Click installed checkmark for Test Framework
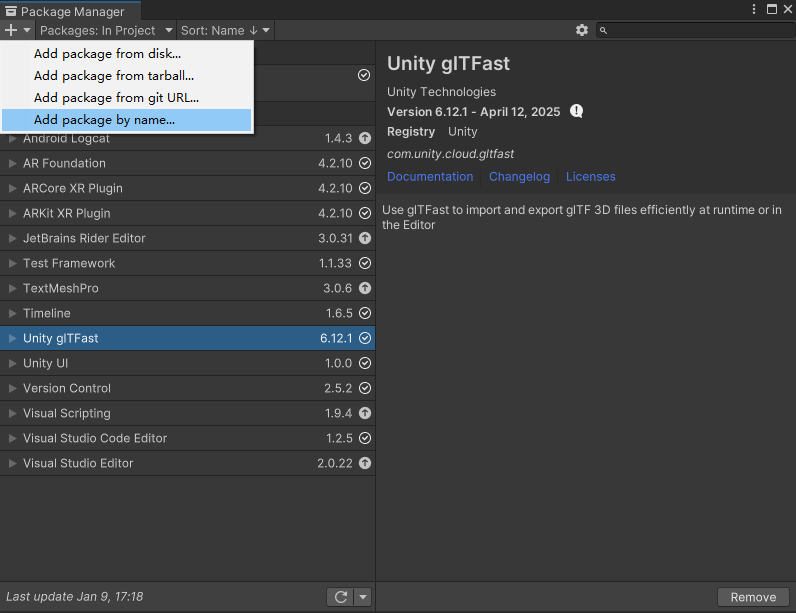This screenshot has width=796, height=613. point(365,263)
